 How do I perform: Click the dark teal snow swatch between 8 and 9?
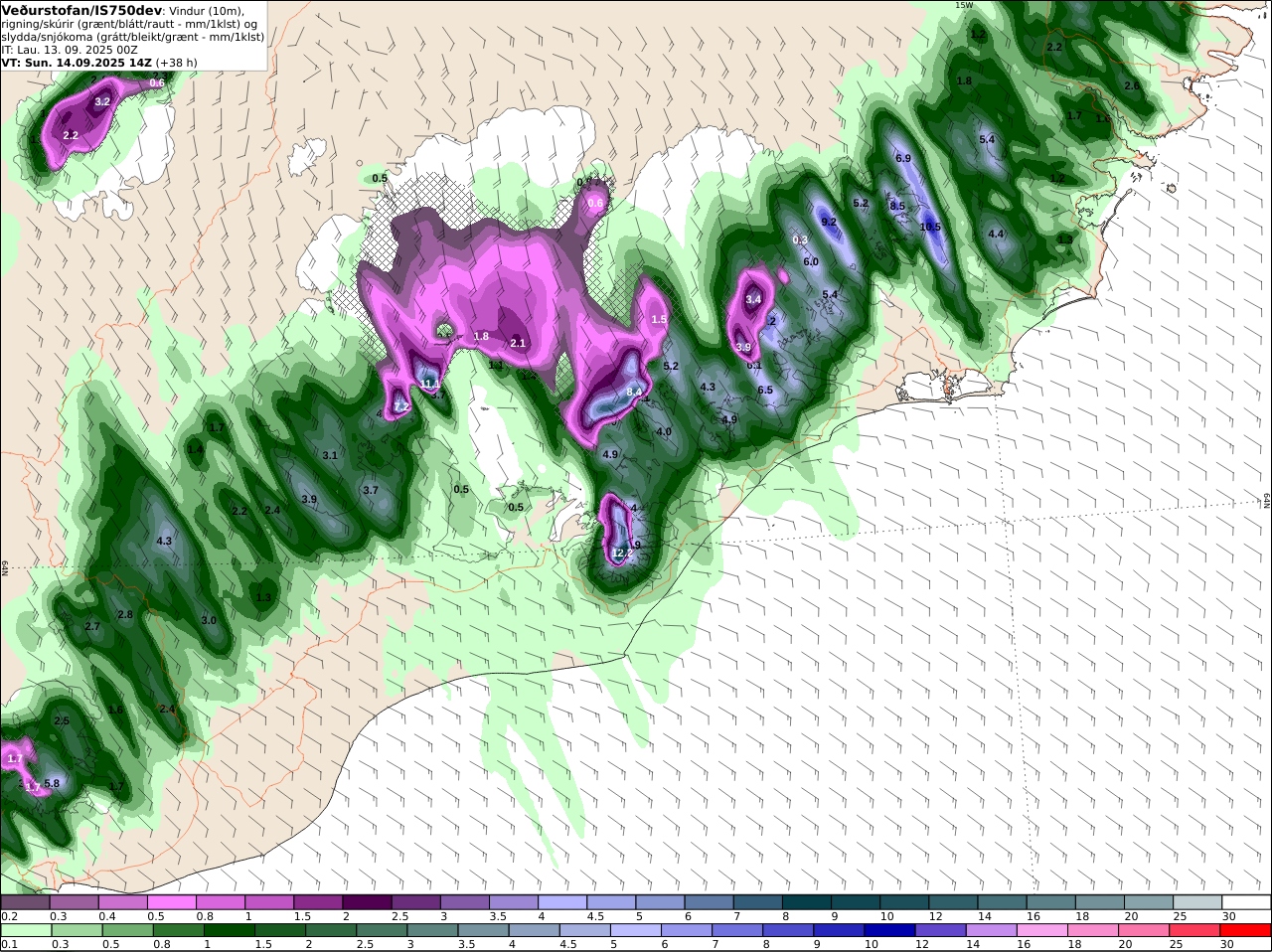click(807, 902)
